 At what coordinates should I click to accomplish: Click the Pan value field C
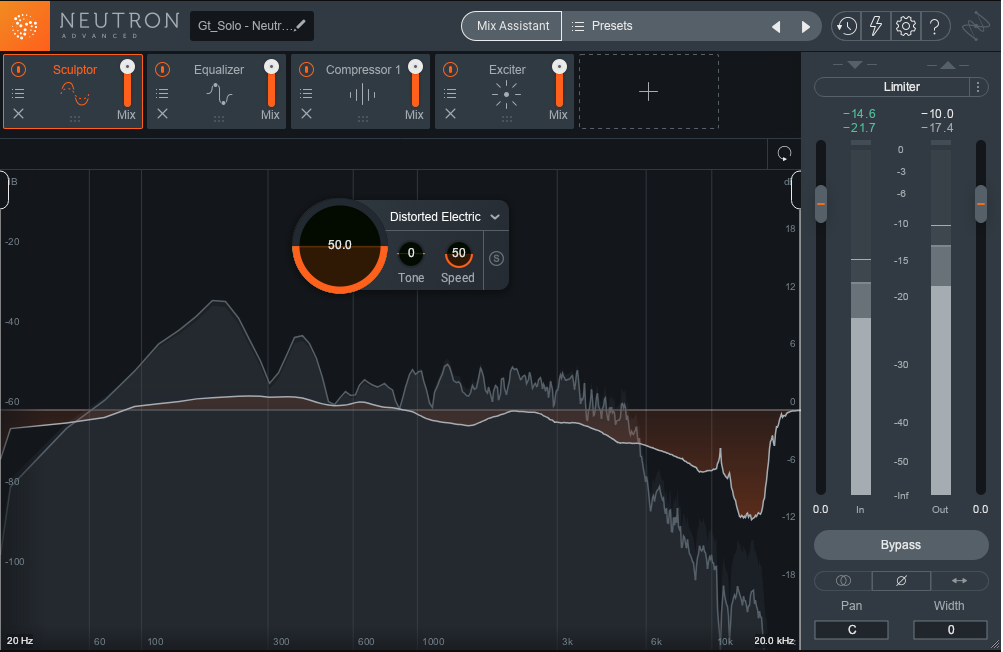pos(851,630)
